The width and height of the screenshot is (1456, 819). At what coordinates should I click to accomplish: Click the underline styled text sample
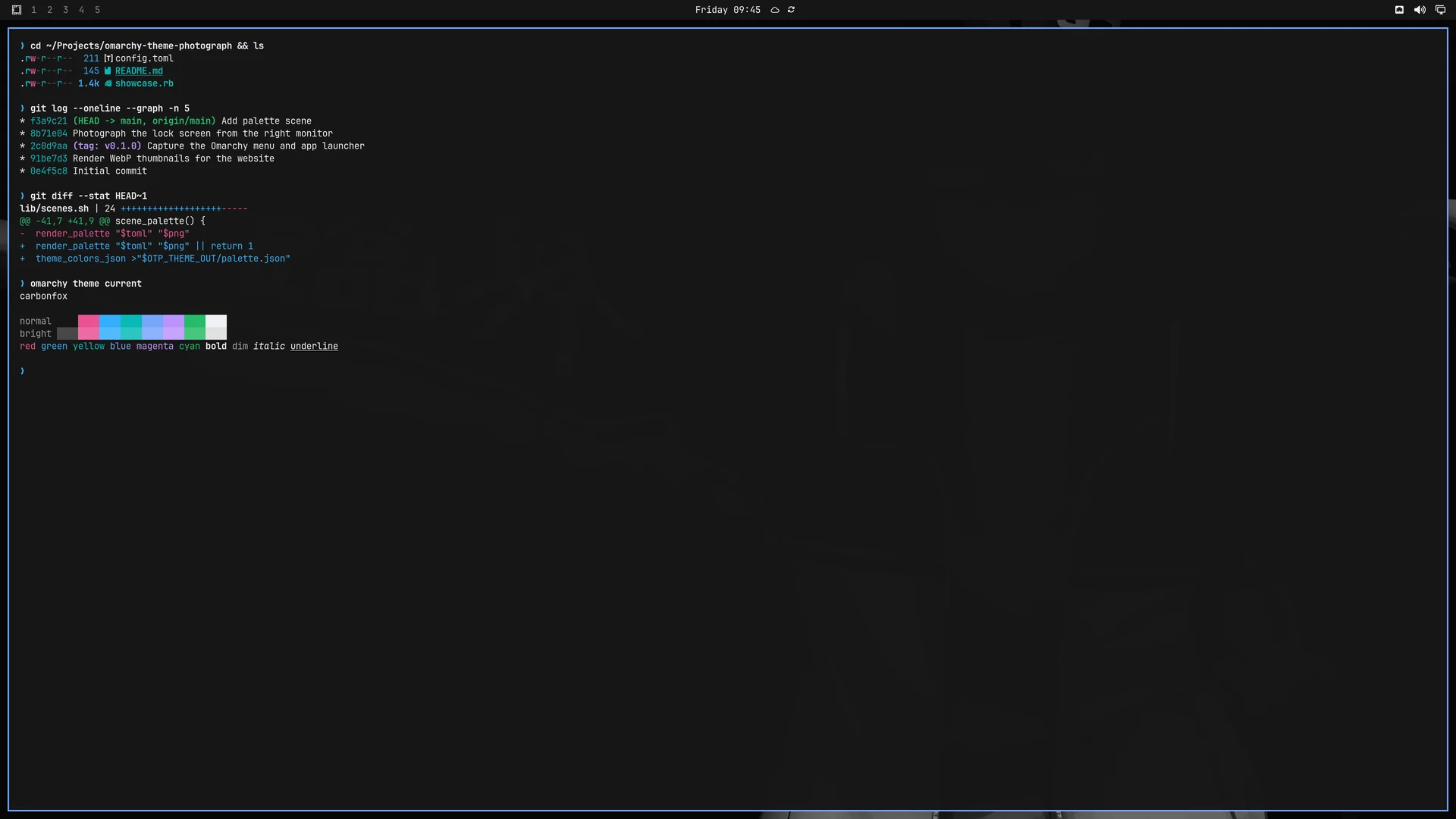pyautogui.click(x=314, y=347)
